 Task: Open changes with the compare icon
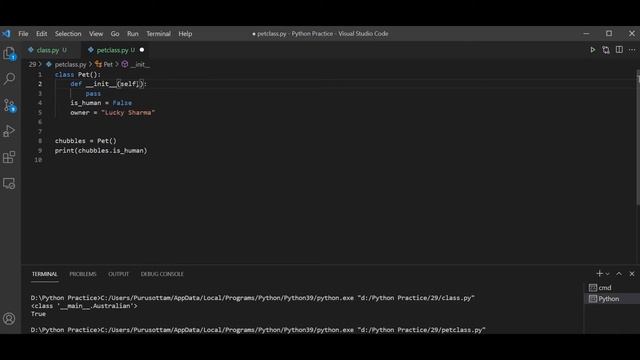click(606, 50)
